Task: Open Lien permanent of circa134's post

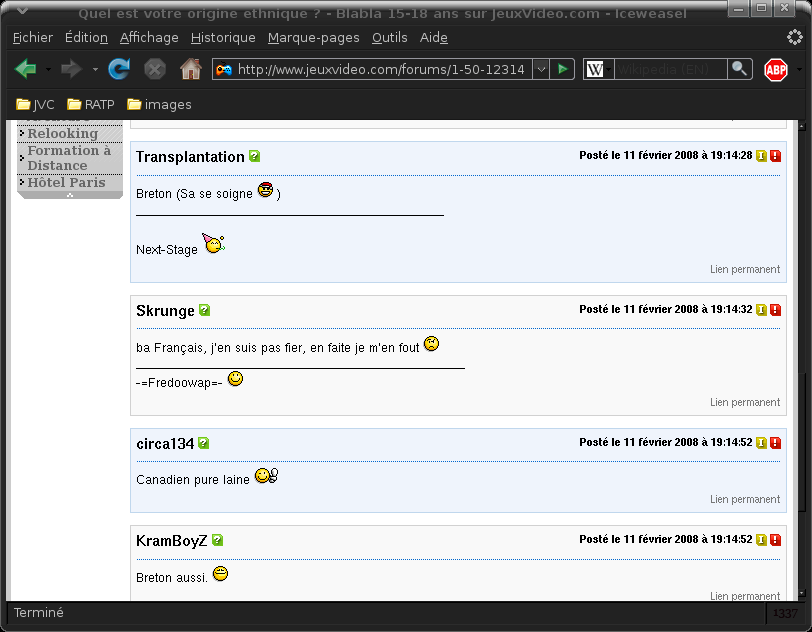Action: [x=745, y=499]
